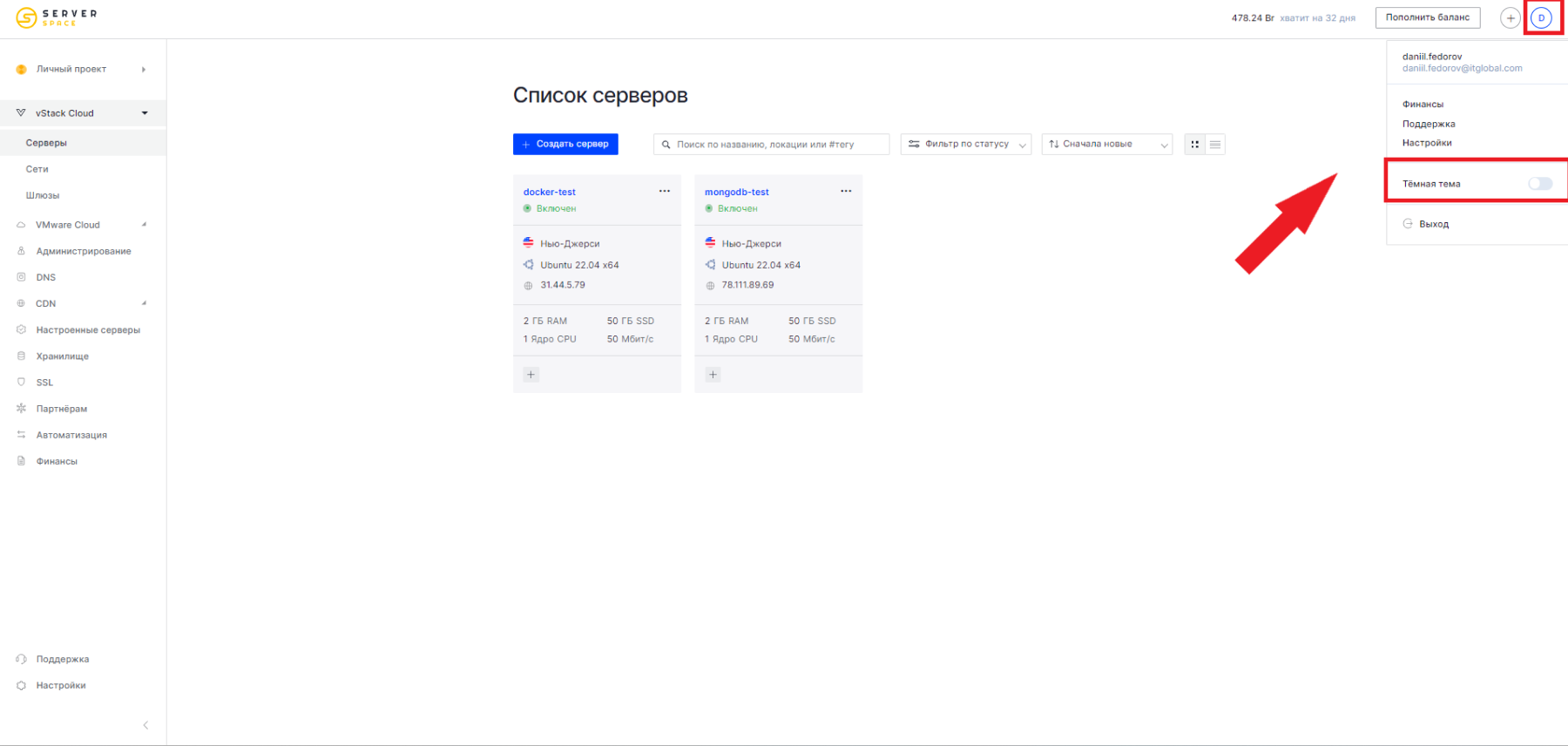Click the plus icon next to avatar
The height and width of the screenshot is (746, 1568).
pyautogui.click(x=1511, y=17)
